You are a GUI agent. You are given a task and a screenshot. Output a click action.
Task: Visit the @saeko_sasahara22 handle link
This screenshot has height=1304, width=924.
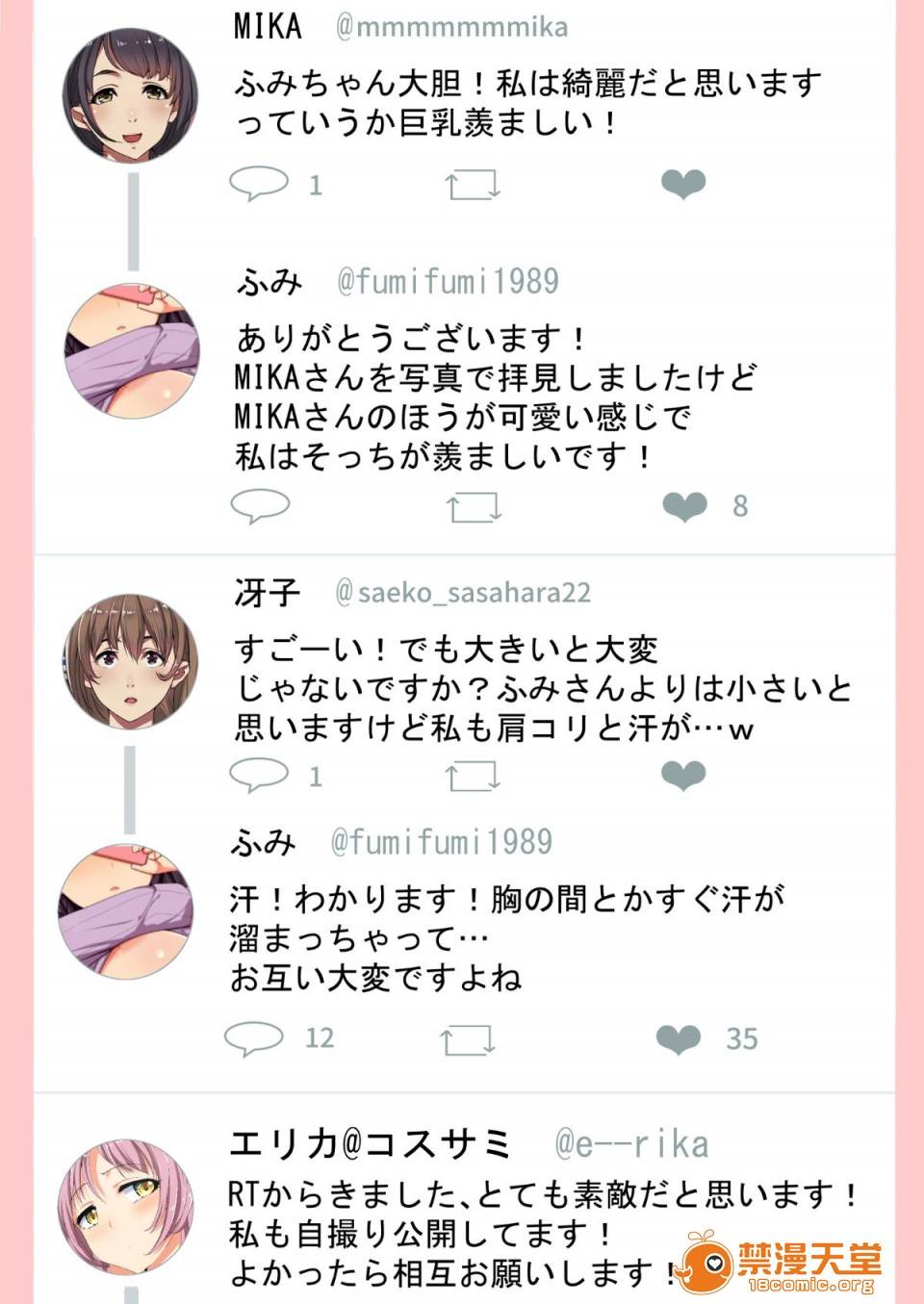click(463, 592)
